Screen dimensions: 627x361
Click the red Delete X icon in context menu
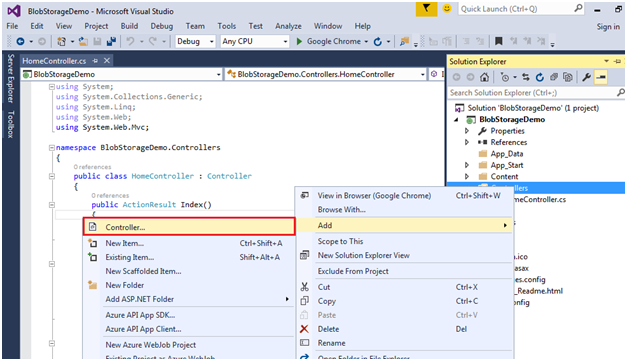304,329
